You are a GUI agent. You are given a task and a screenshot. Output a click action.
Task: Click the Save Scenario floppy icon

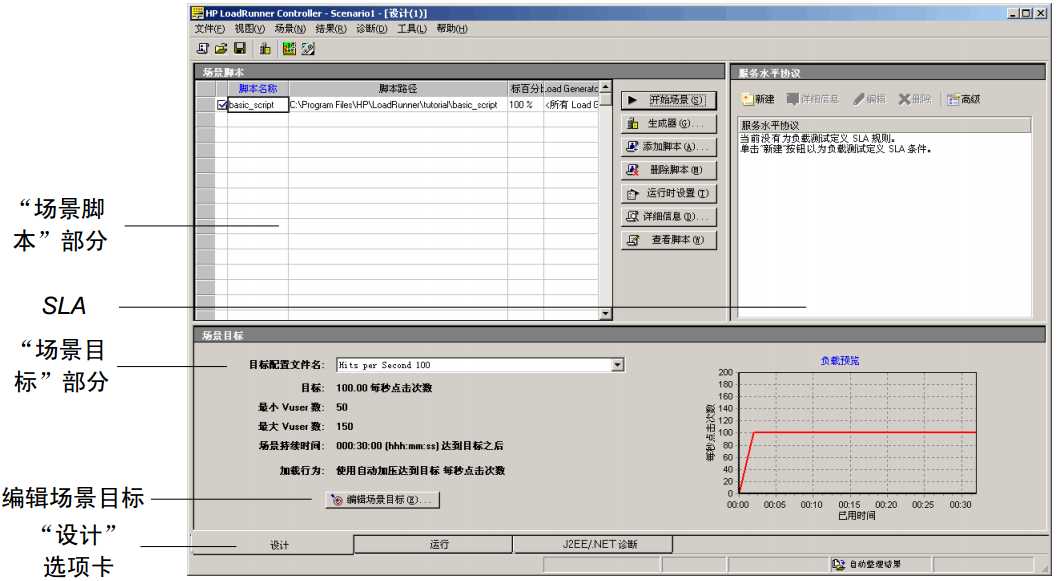(240, 49)
